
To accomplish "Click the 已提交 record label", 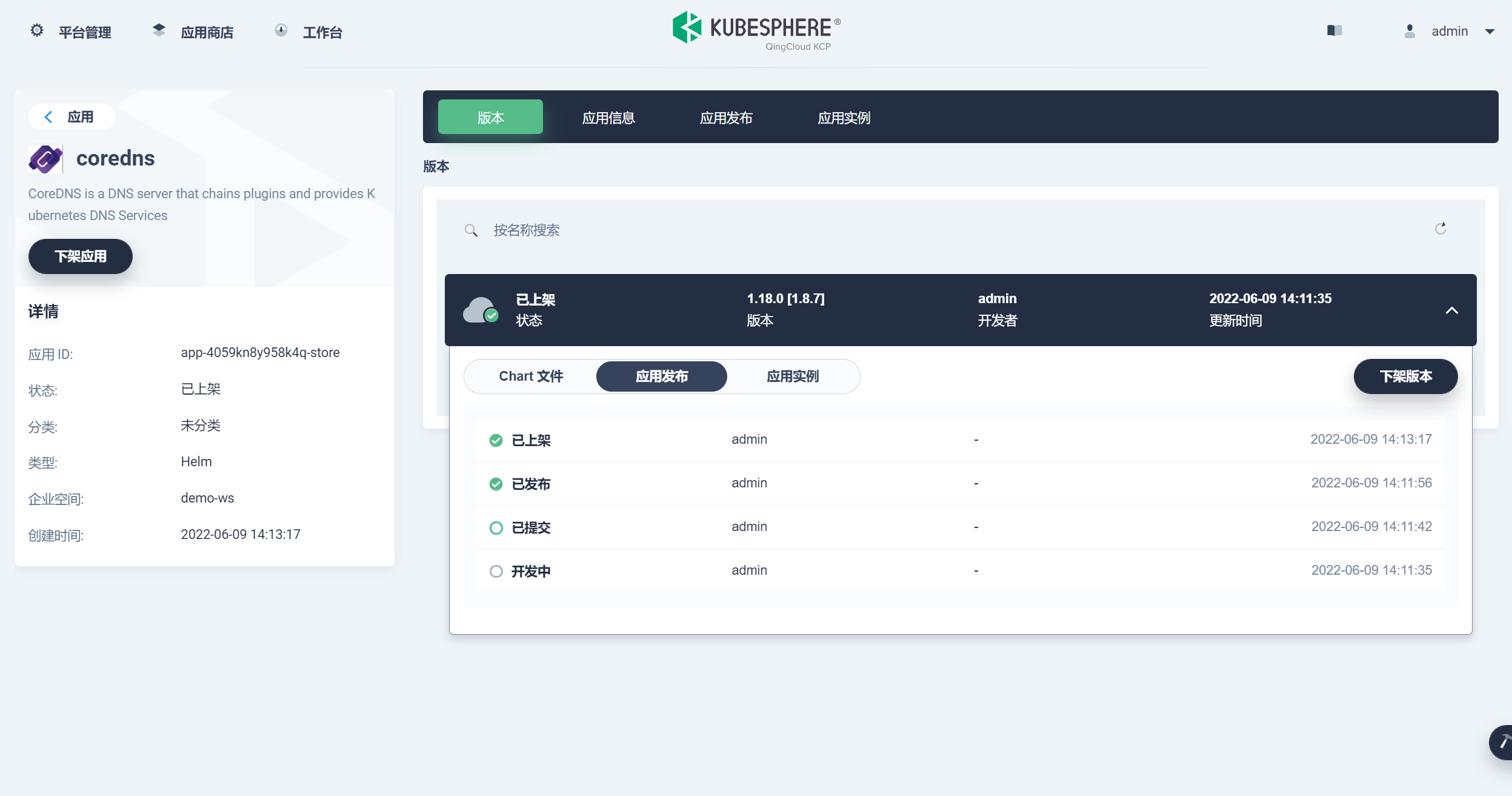I will [x=531, y=527].
